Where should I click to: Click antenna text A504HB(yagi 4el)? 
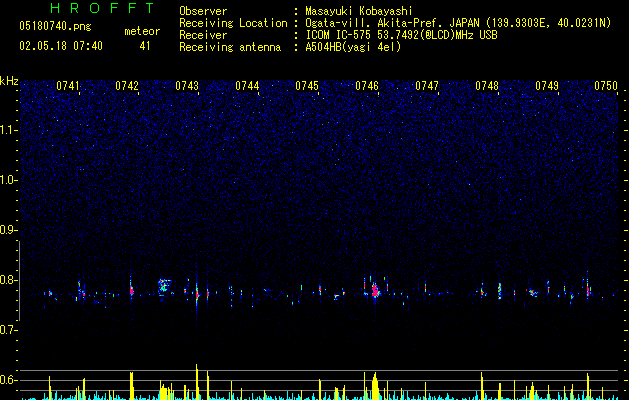click(353, 47)
